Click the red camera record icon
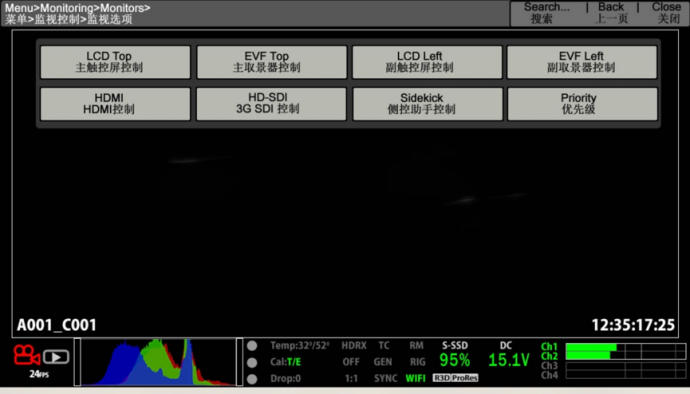 click(26, 355)
